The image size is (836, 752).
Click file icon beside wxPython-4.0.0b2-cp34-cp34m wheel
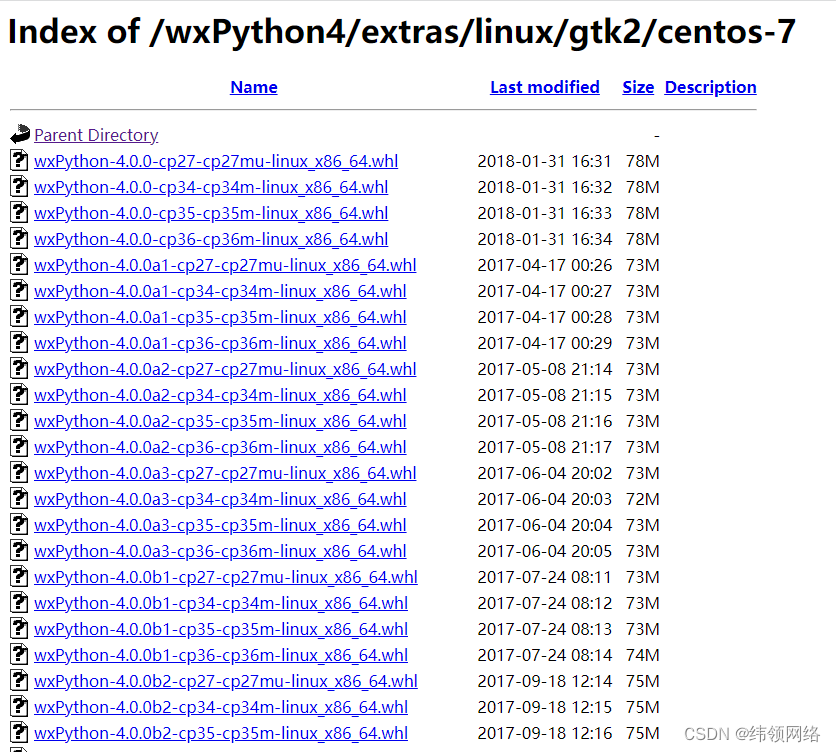click(x=19, y=707)
